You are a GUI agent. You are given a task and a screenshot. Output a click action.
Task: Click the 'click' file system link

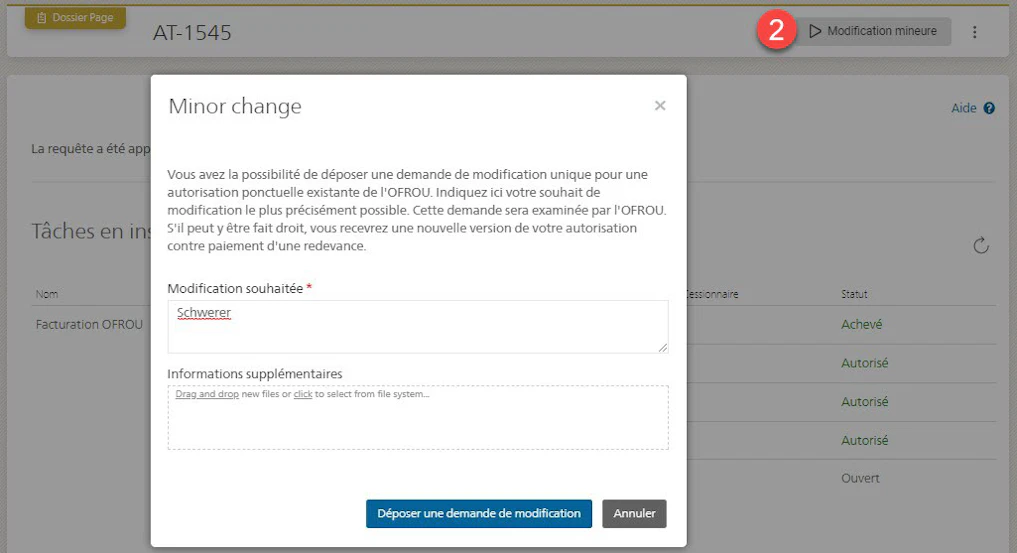coord(303,394)
